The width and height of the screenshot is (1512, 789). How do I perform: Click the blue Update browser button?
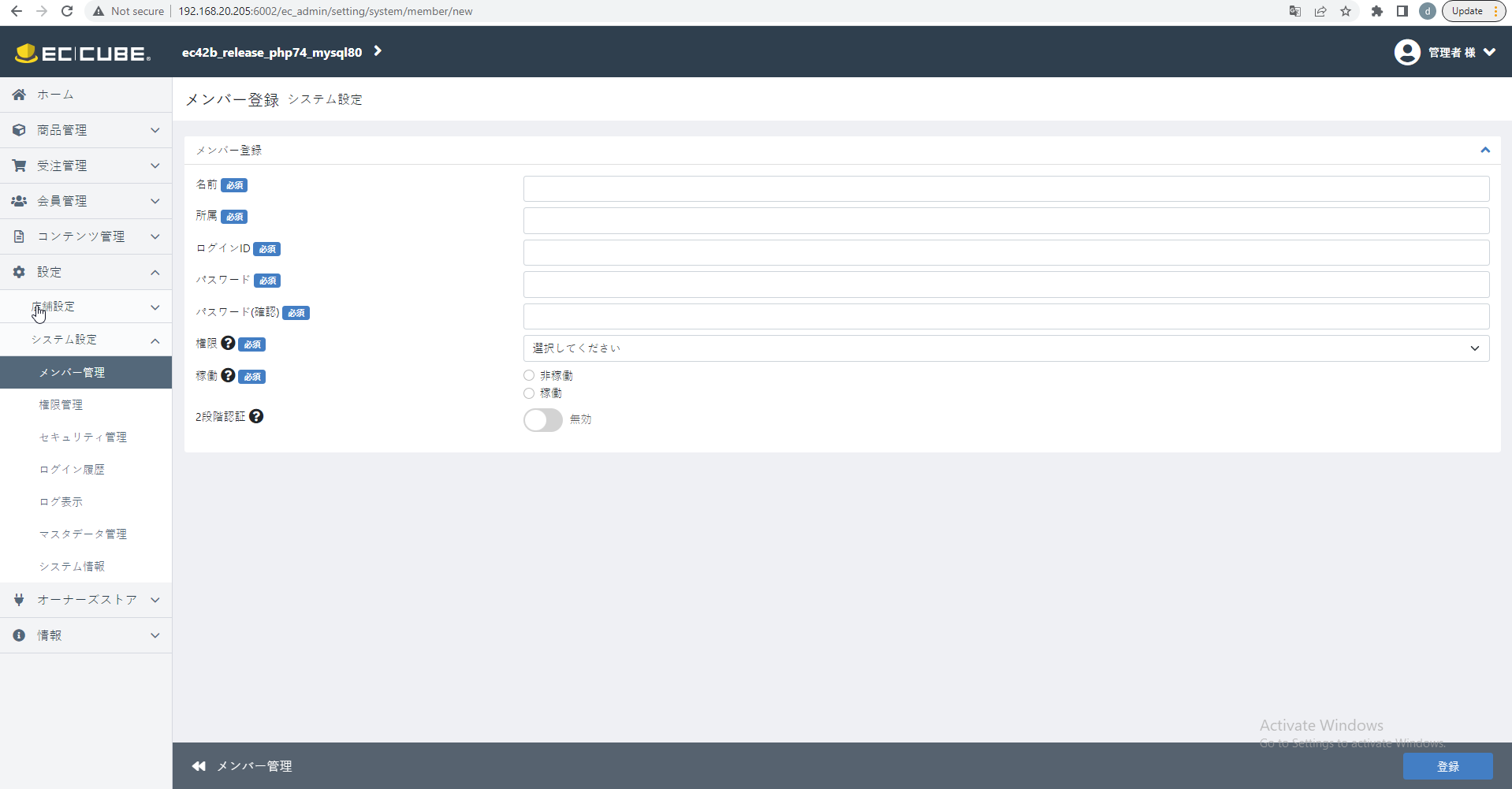click(x=1468, y=10)
